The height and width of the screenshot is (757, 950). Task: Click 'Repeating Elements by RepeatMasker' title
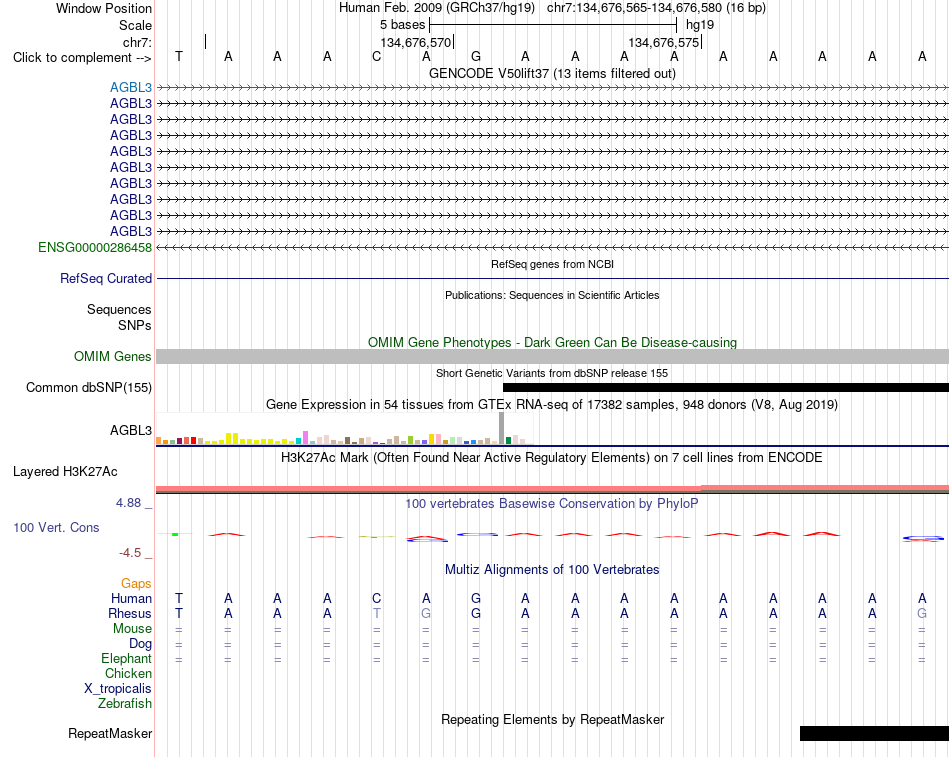tap(552, 719)
